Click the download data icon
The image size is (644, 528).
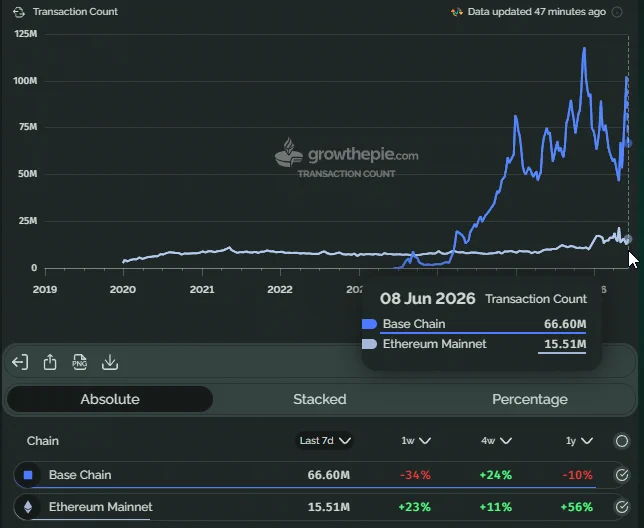click(110, 362)
